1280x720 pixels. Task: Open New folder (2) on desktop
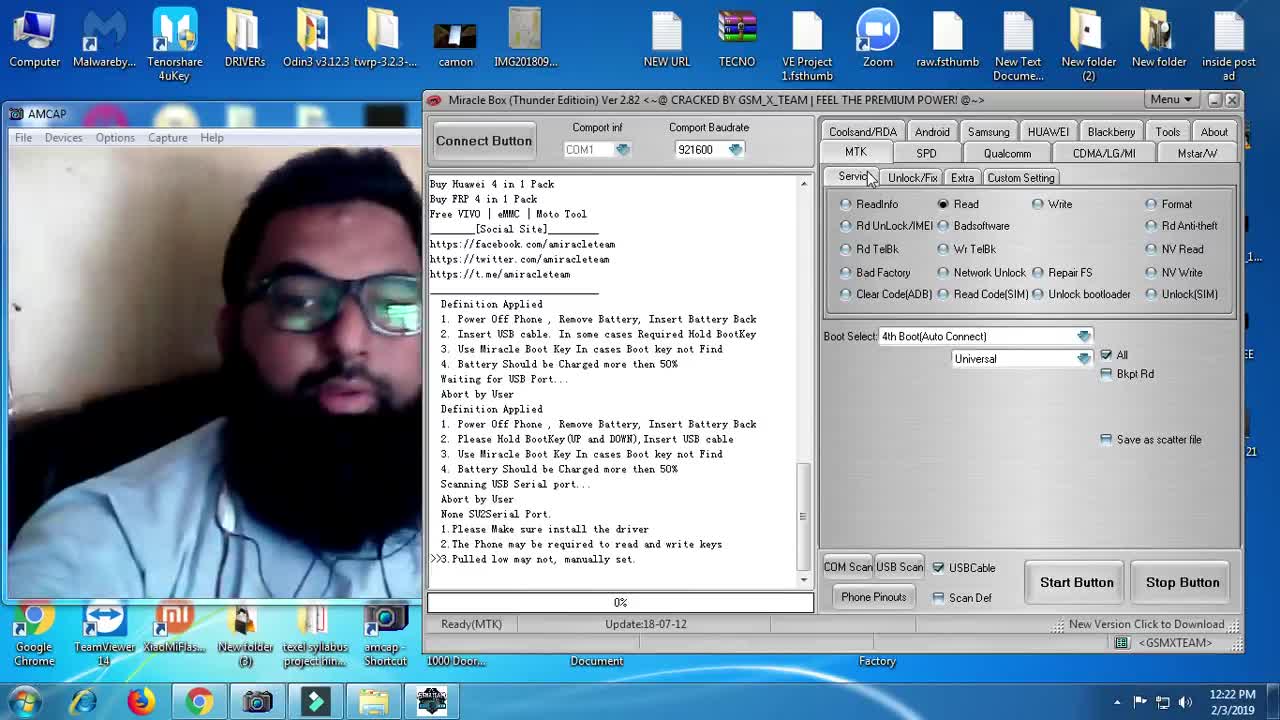click(1088, 46)
